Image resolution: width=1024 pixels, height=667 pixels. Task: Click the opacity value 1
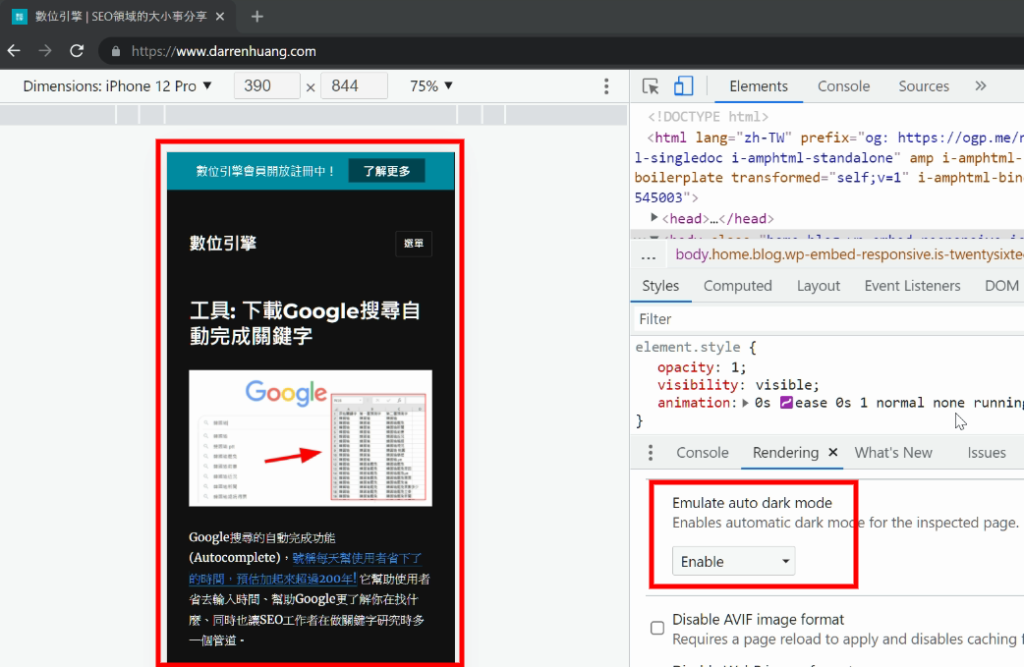(x=735, y=367)
